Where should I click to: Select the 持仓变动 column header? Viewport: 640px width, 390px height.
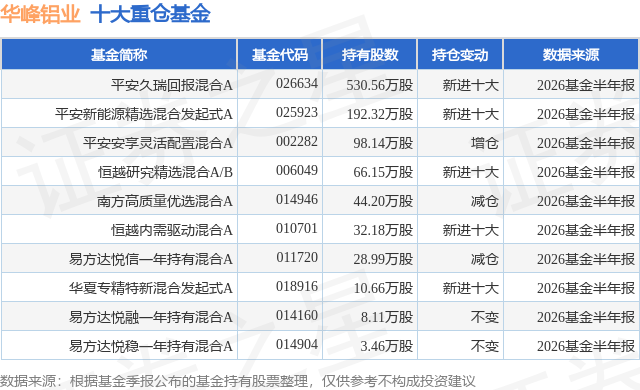point(460,55)
